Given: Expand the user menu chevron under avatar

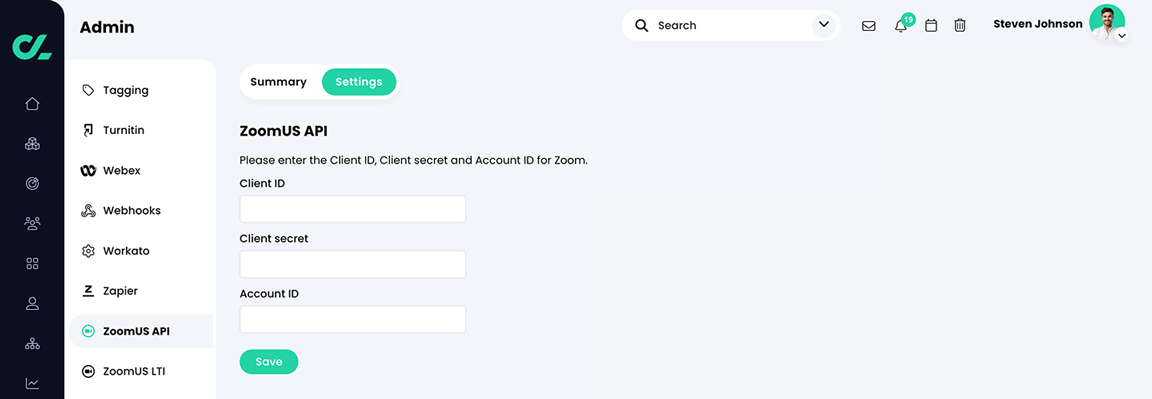Looking at the screenshot, I should 1122,36.
